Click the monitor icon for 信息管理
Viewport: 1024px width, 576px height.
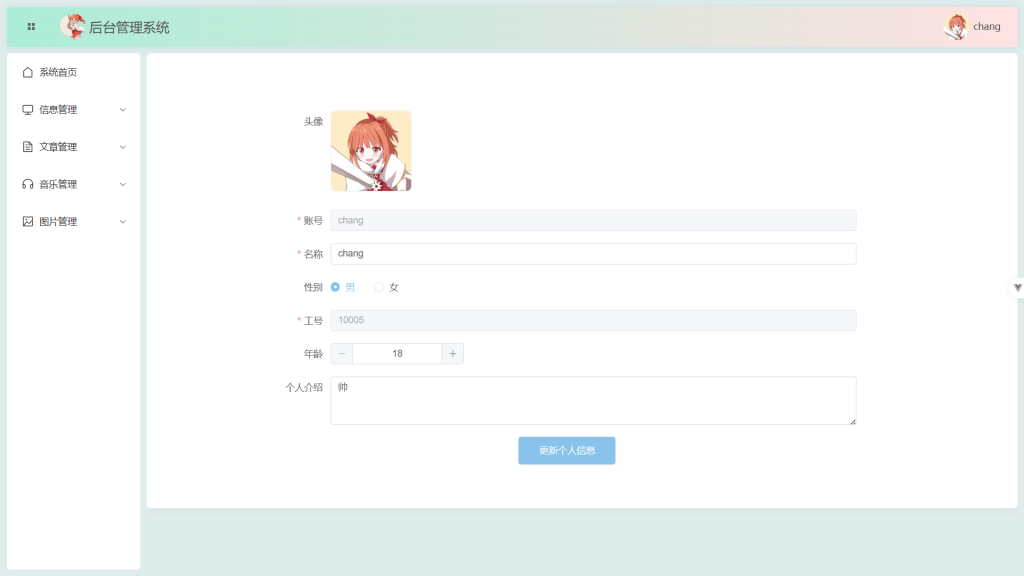tap(28, 110)
